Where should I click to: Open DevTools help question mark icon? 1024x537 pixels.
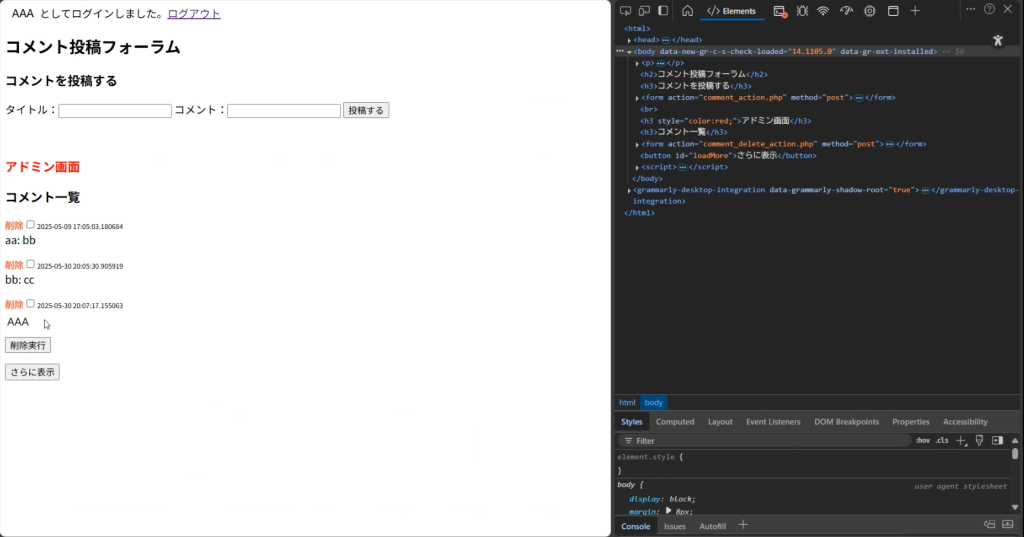989,9
